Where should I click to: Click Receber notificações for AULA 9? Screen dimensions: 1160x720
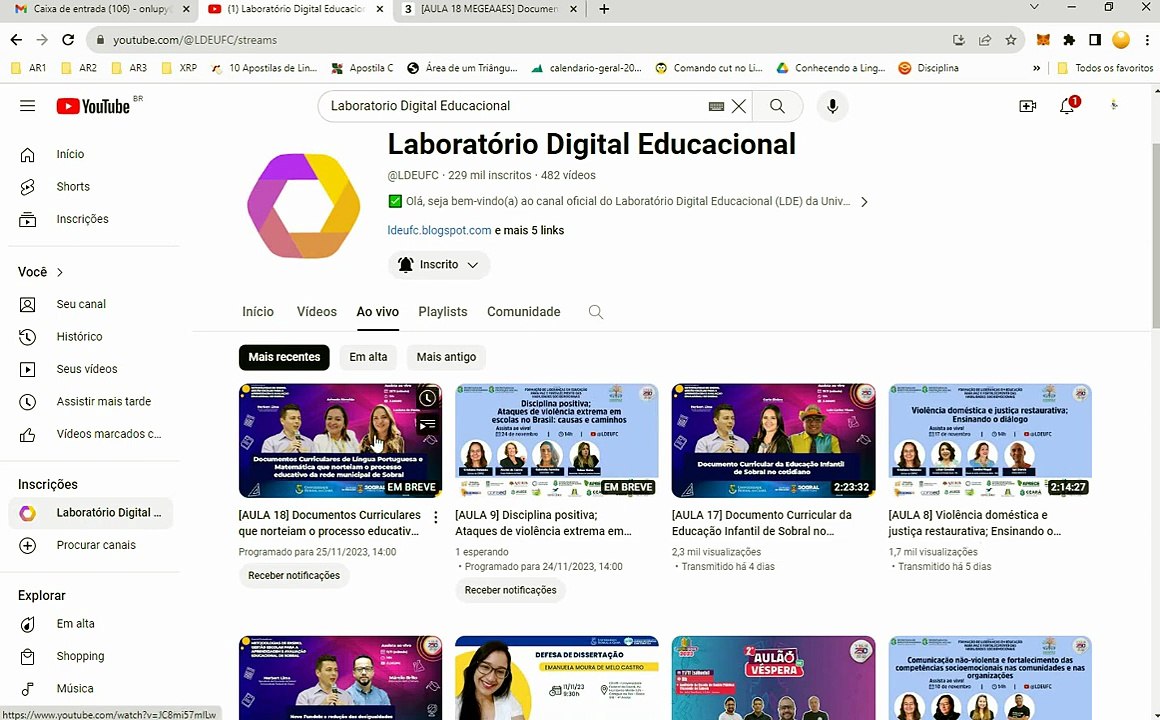point(510,590)
